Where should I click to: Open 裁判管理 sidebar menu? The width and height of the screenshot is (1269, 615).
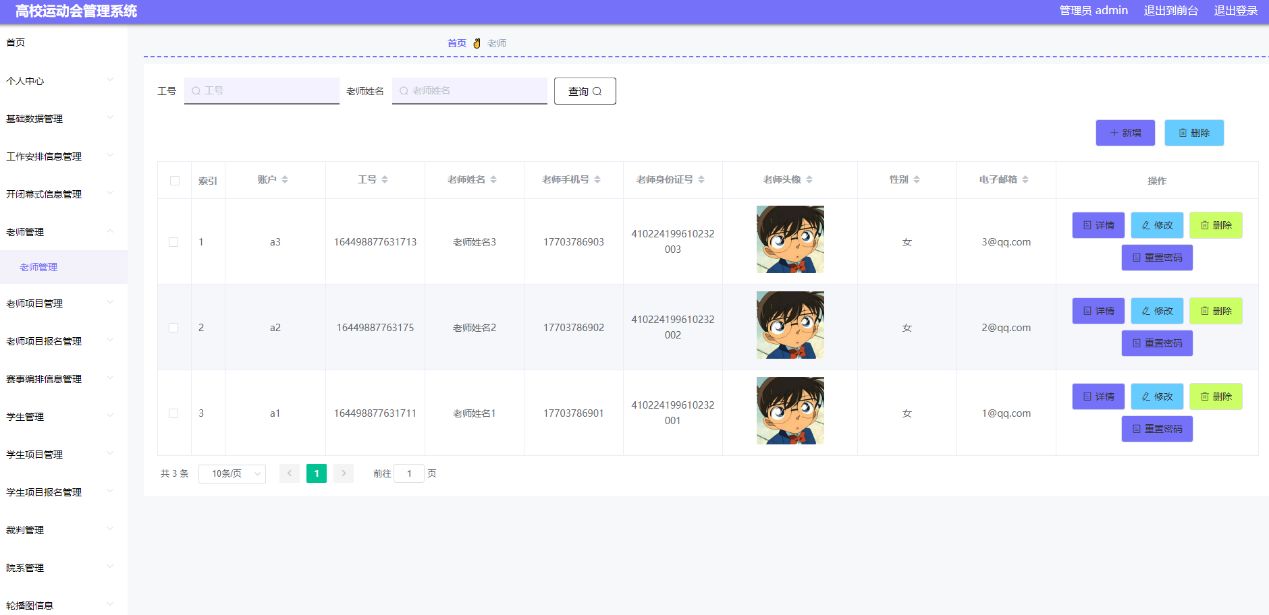pos(63,530)
